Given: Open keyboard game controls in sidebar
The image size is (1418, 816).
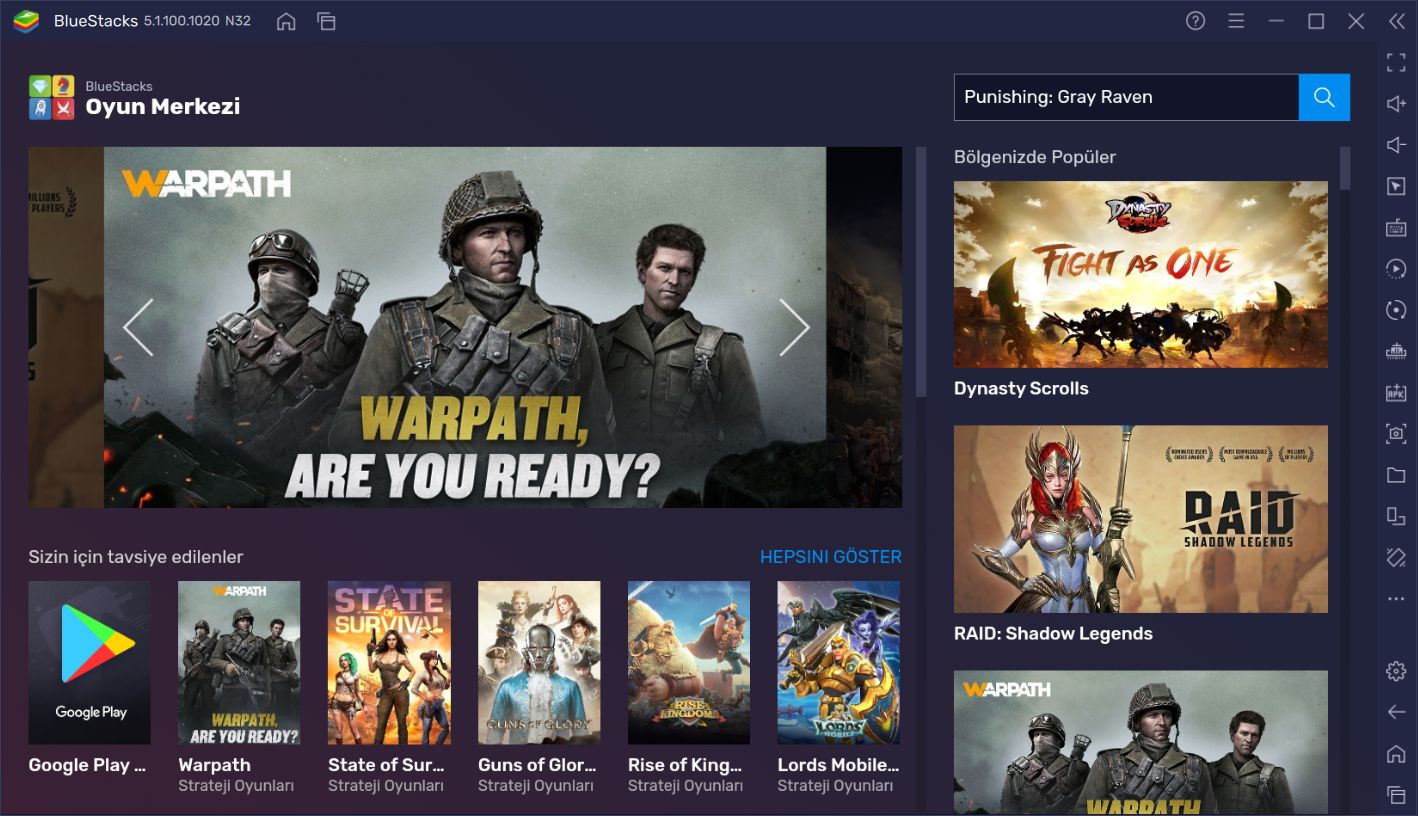Looking at the screenshot, I should 1396,228.
